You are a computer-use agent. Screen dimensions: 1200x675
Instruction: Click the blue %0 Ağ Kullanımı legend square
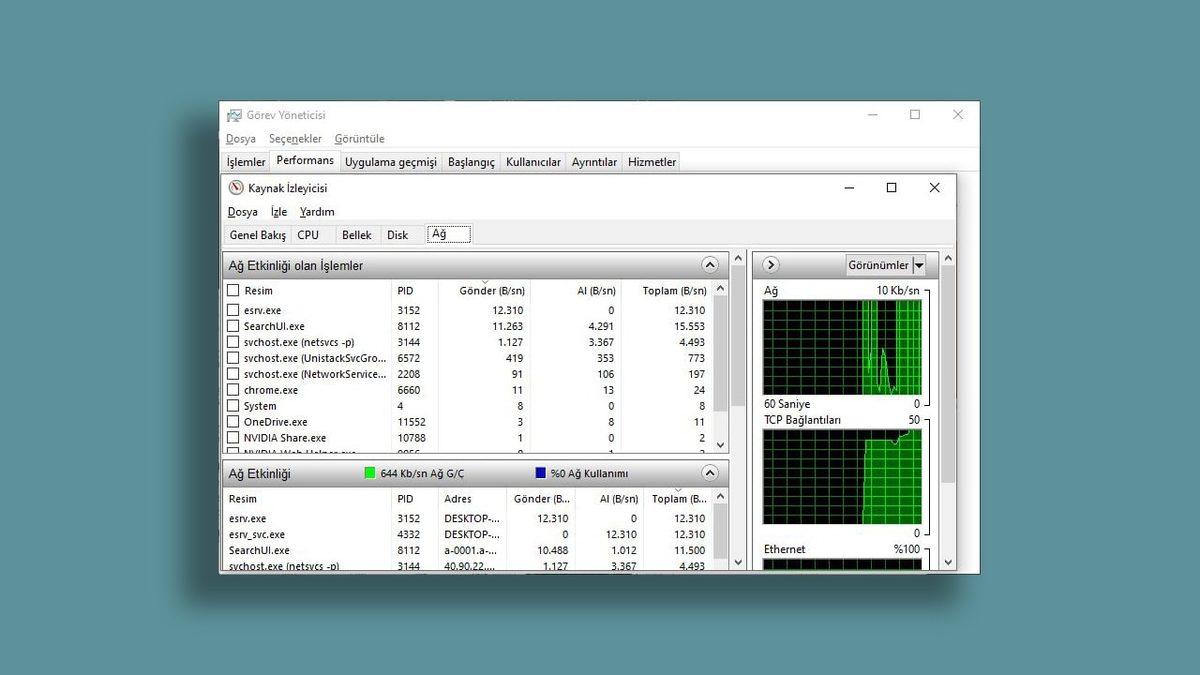click(539, 472)
